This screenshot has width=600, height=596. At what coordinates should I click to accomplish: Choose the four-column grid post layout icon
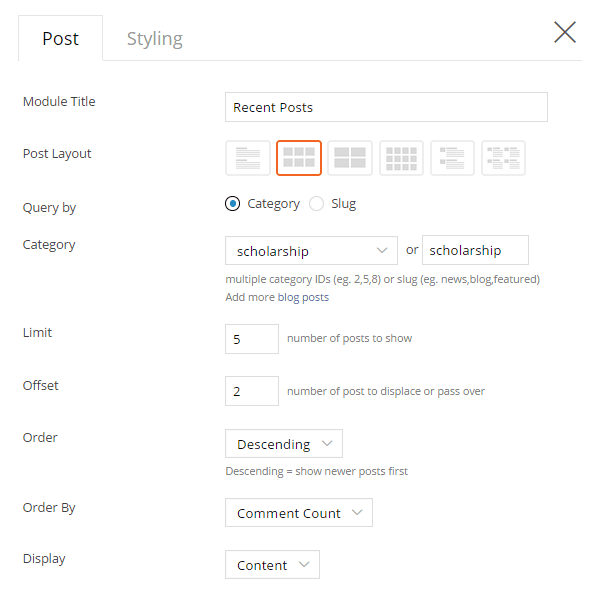point(401,158)
